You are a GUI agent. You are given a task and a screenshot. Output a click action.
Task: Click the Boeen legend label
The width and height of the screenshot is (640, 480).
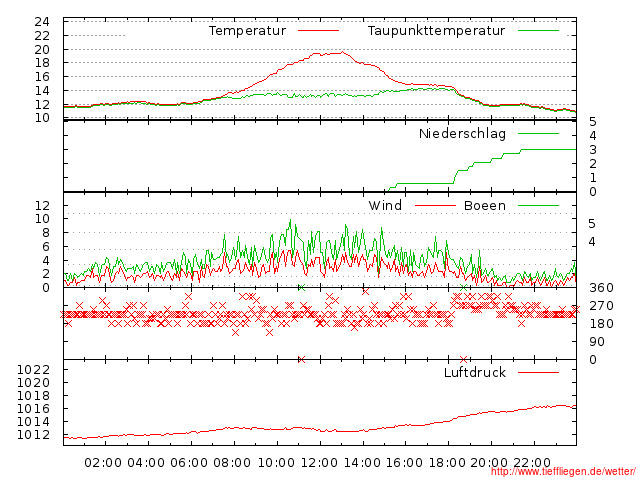click(x=484, y=205)
